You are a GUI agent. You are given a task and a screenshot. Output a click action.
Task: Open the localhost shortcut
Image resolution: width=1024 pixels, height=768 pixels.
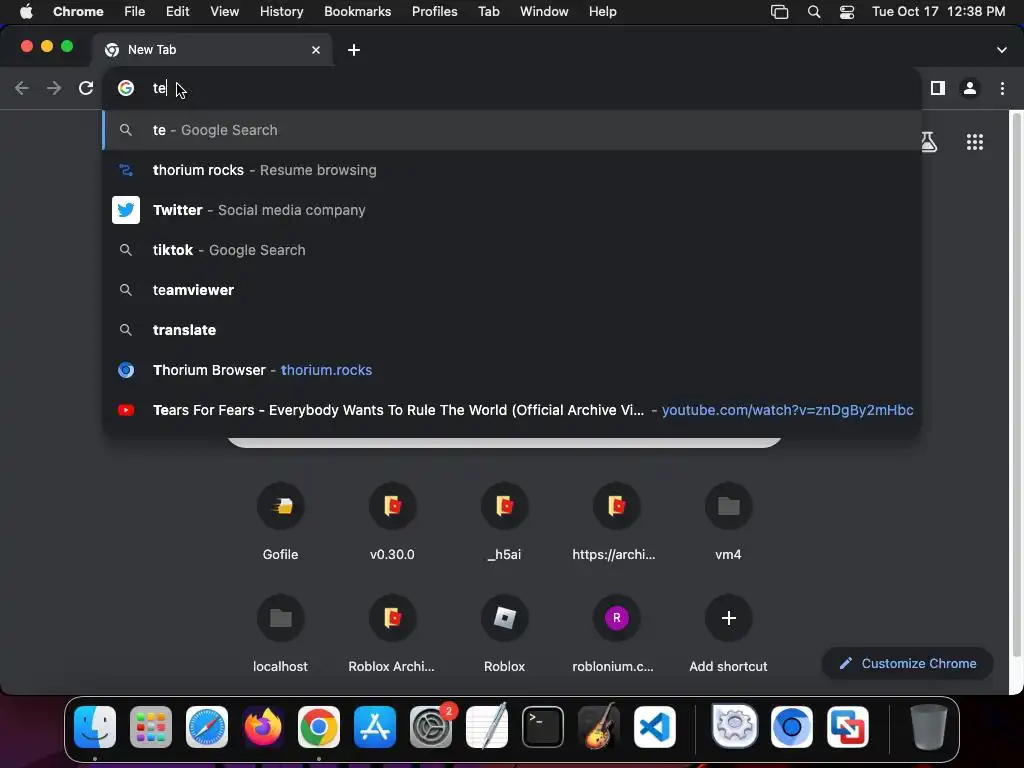tap(280, 634)
